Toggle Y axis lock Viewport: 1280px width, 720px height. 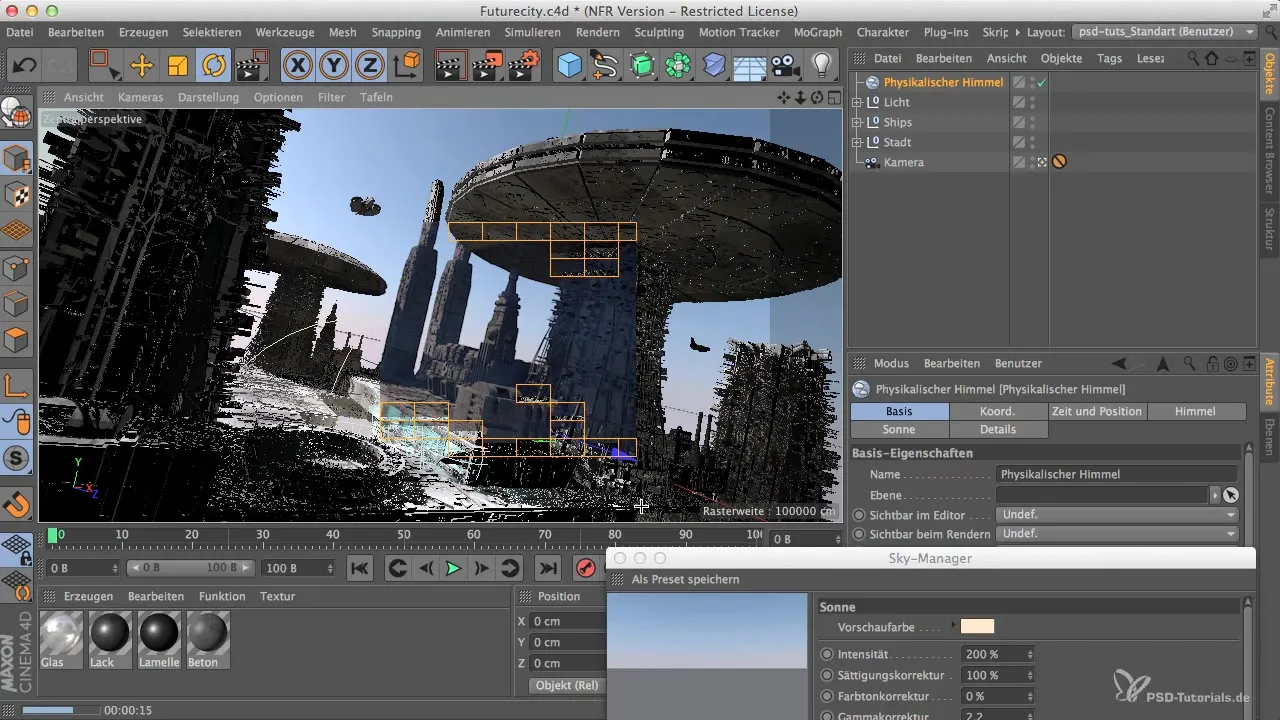[334, 66]
